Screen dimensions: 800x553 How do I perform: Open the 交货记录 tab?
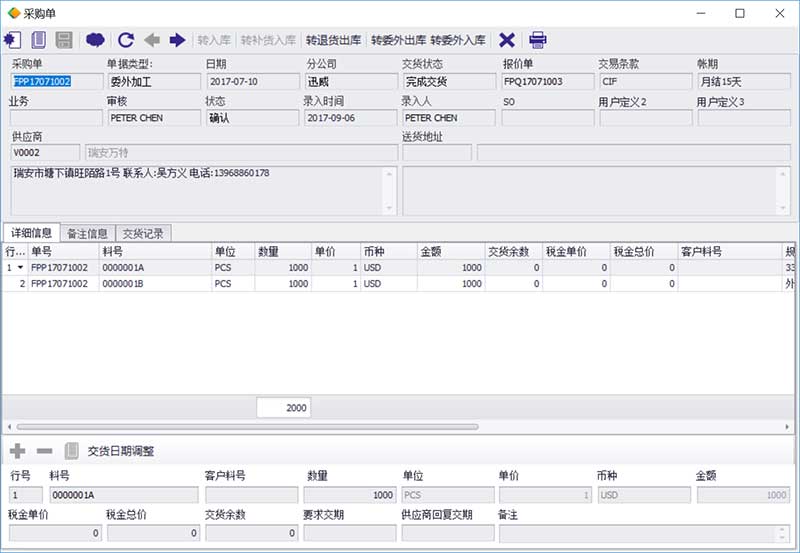pos(144,233)
